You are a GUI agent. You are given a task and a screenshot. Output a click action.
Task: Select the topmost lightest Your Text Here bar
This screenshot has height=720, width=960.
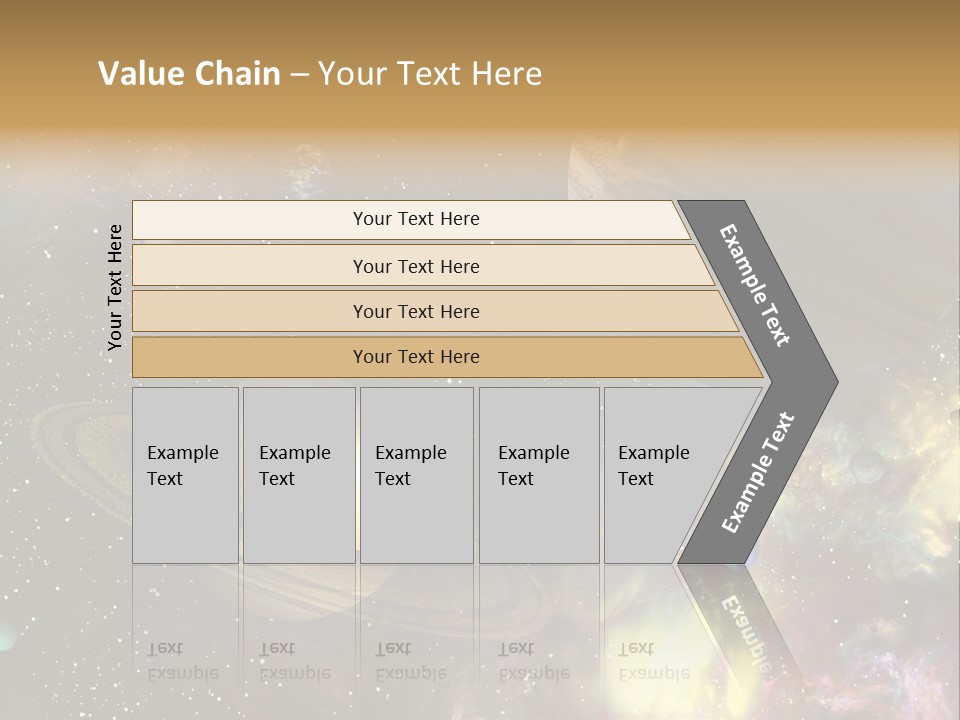(x=416, y=219)
